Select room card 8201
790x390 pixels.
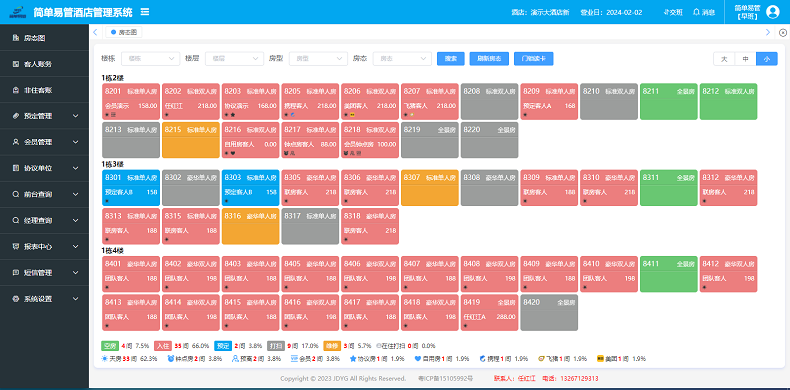tap(131, 102)
